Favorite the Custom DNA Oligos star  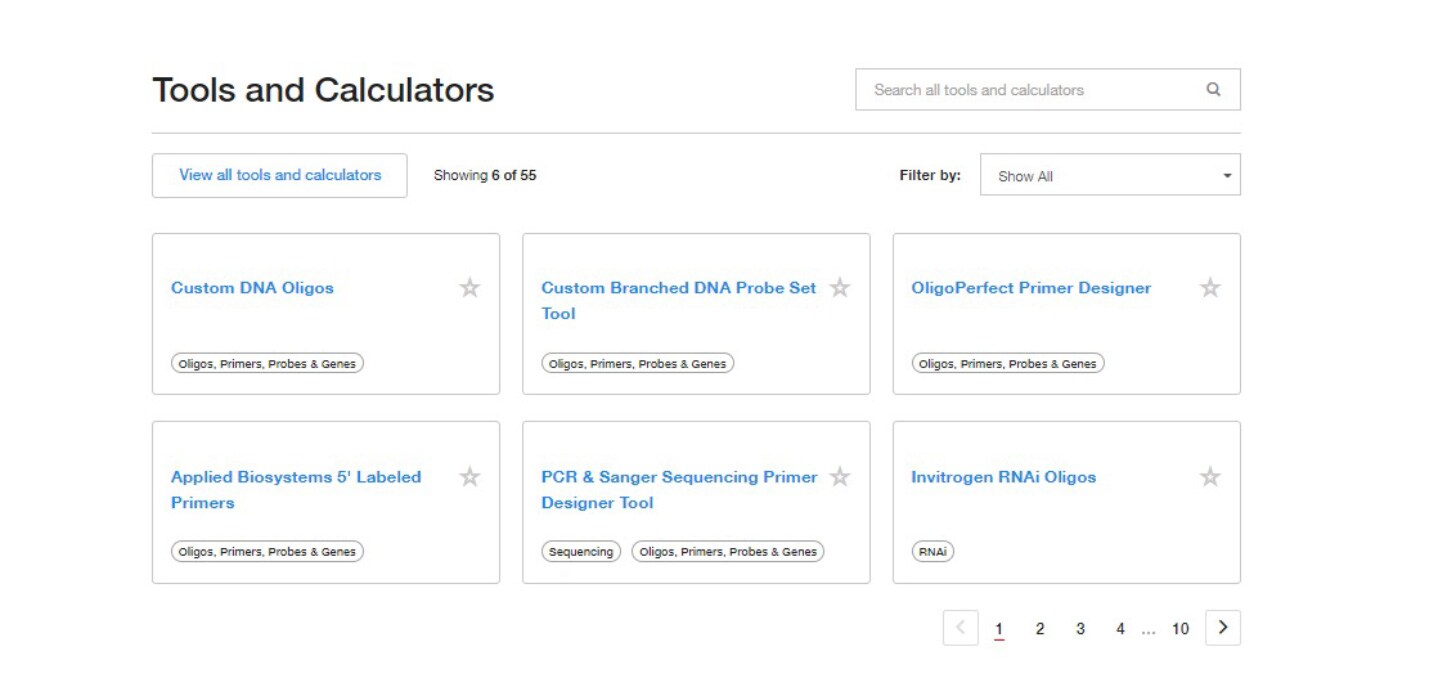pos(470,288)
